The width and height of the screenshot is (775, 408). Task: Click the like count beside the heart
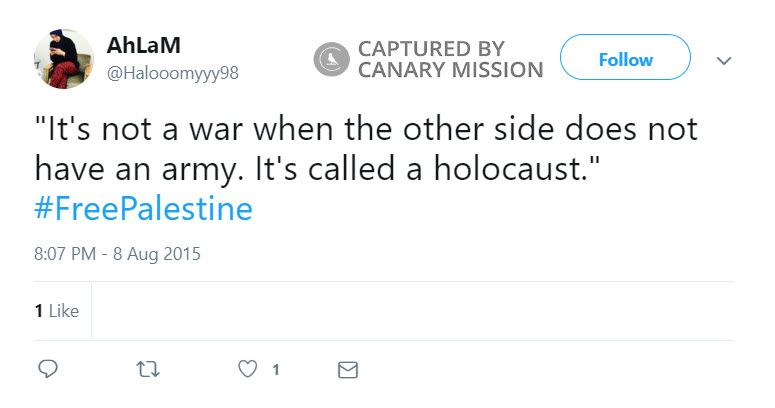275,370
